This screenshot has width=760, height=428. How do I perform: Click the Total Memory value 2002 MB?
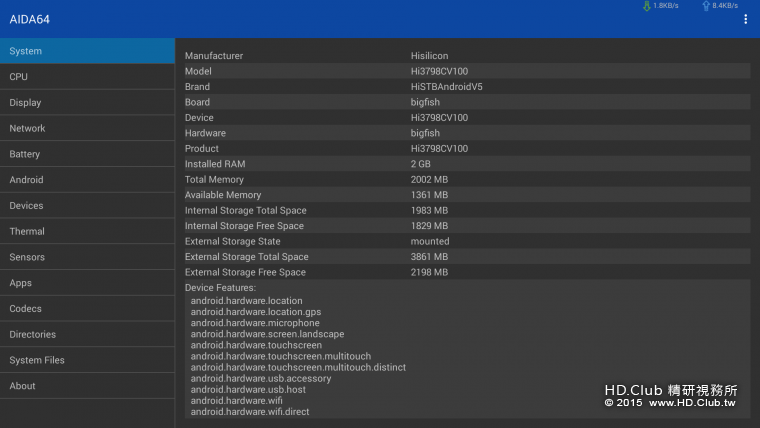coord(429,179)
